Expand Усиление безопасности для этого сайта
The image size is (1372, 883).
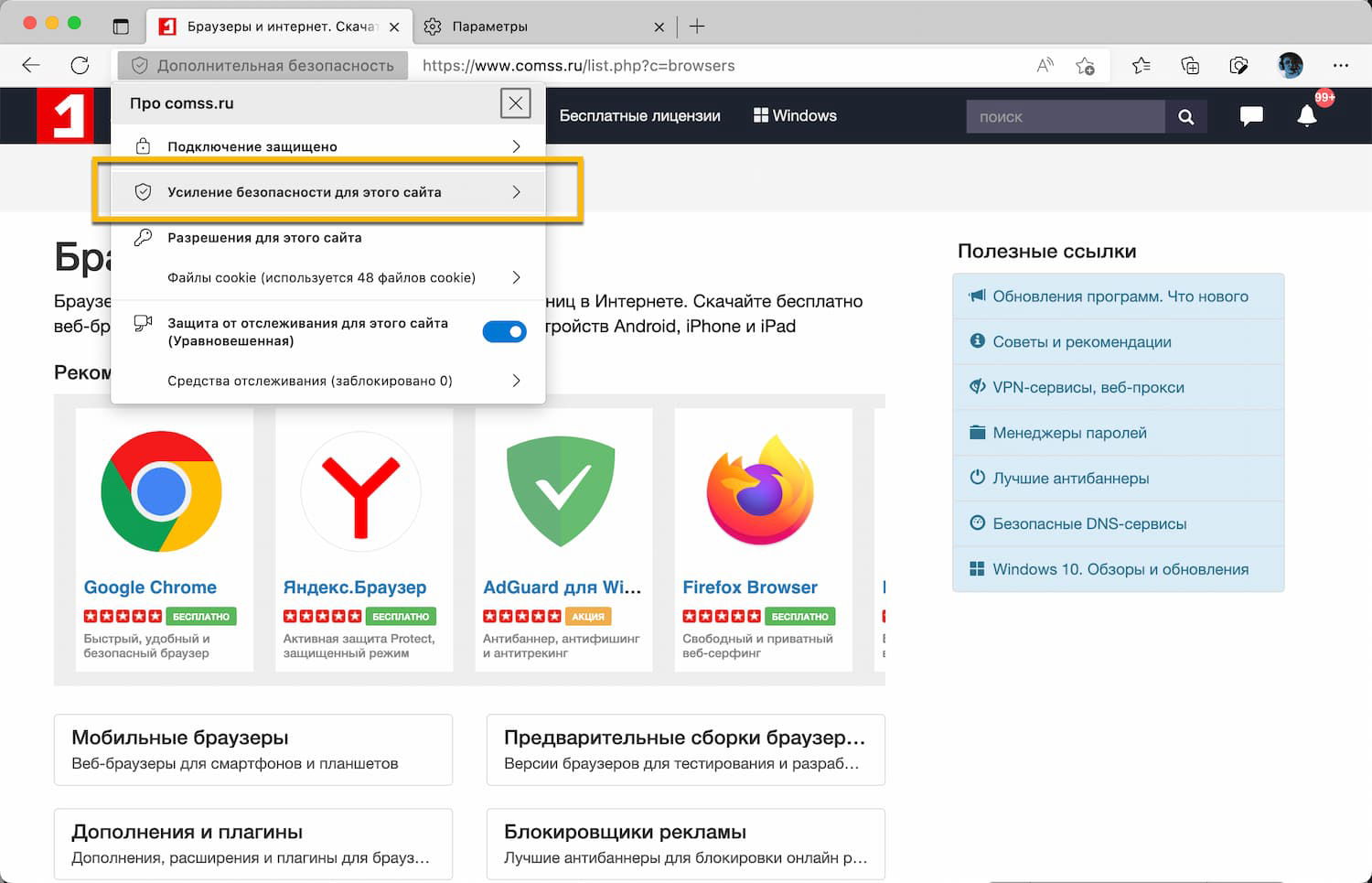[328, 192]
